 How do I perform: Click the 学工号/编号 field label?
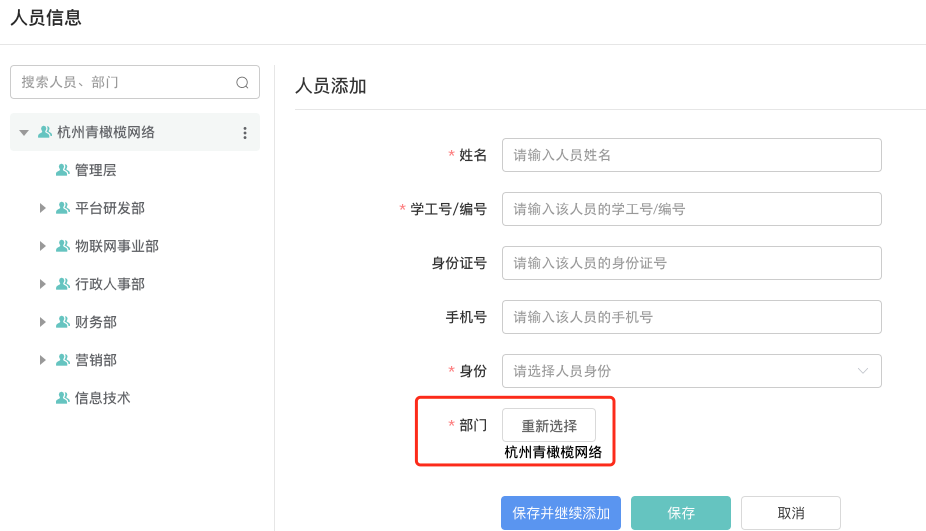(448, 209)
